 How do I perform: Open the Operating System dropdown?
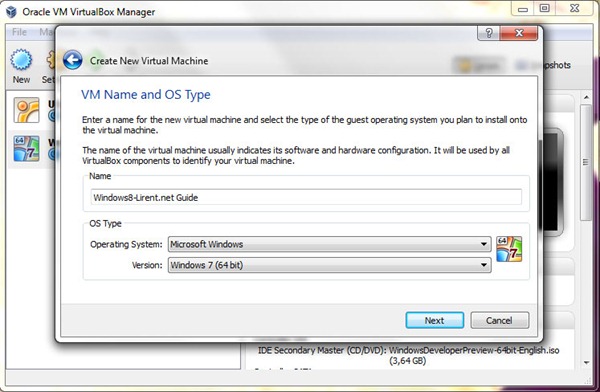pyautogui.click(x=329, y=244)
